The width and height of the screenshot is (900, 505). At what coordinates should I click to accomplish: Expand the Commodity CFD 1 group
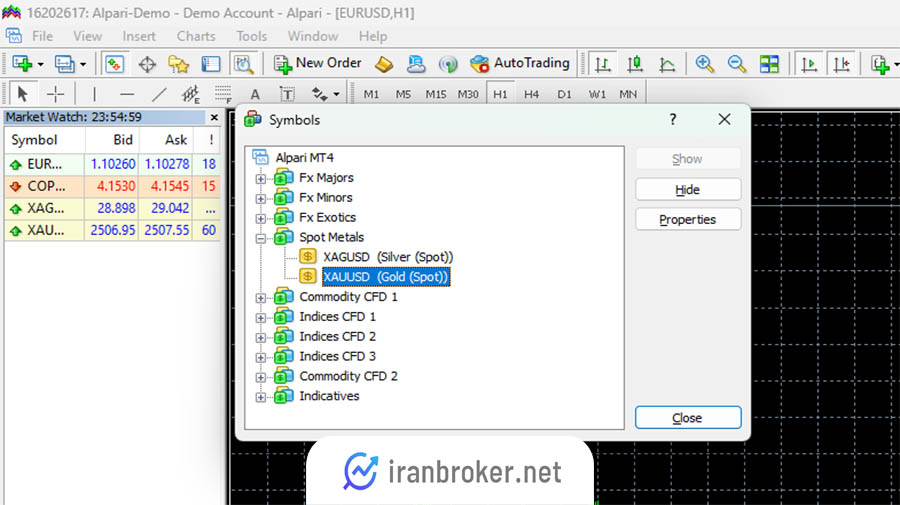point(261,298)
